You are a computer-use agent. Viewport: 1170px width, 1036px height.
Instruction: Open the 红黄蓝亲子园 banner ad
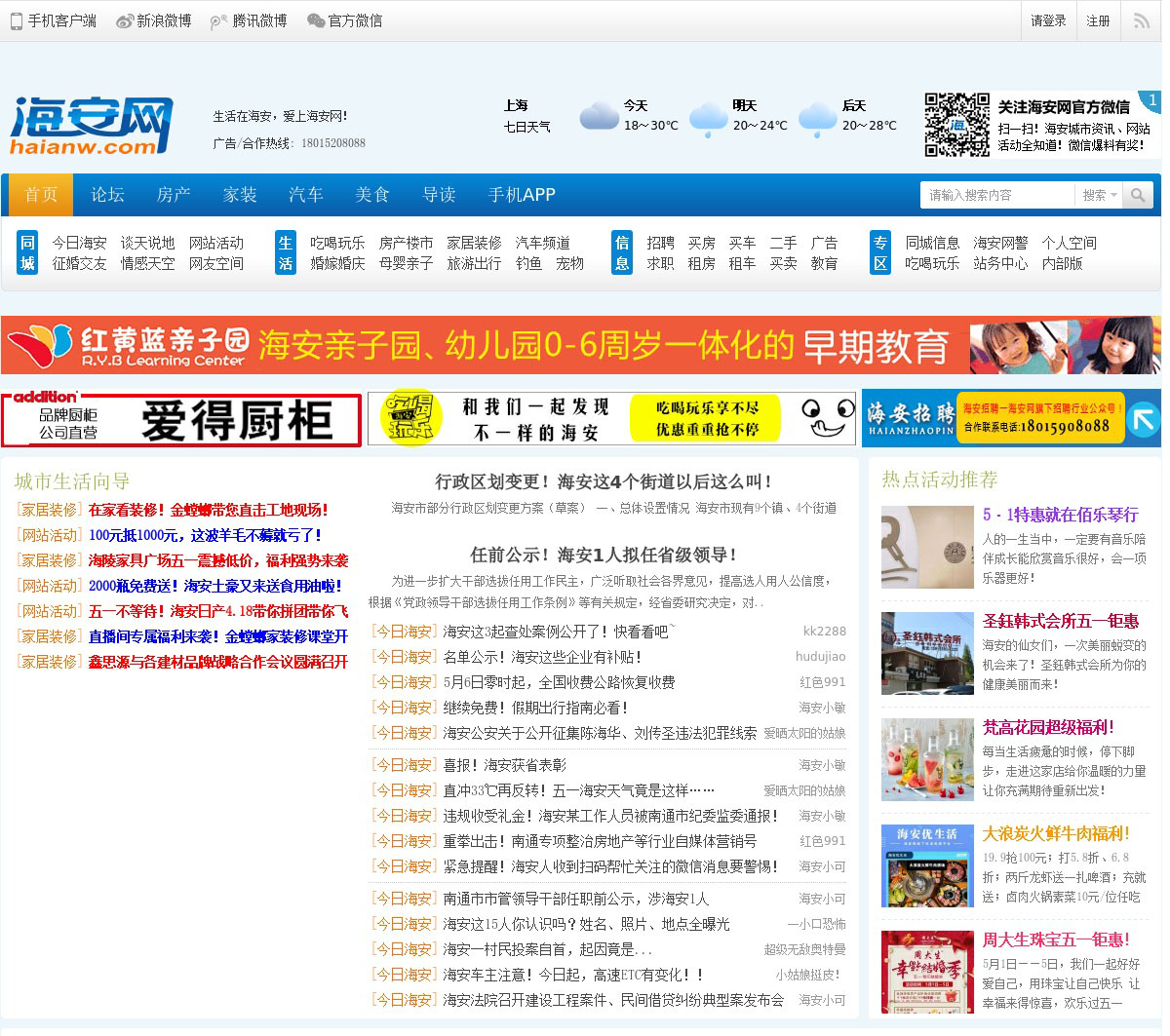tap(580, 345)
